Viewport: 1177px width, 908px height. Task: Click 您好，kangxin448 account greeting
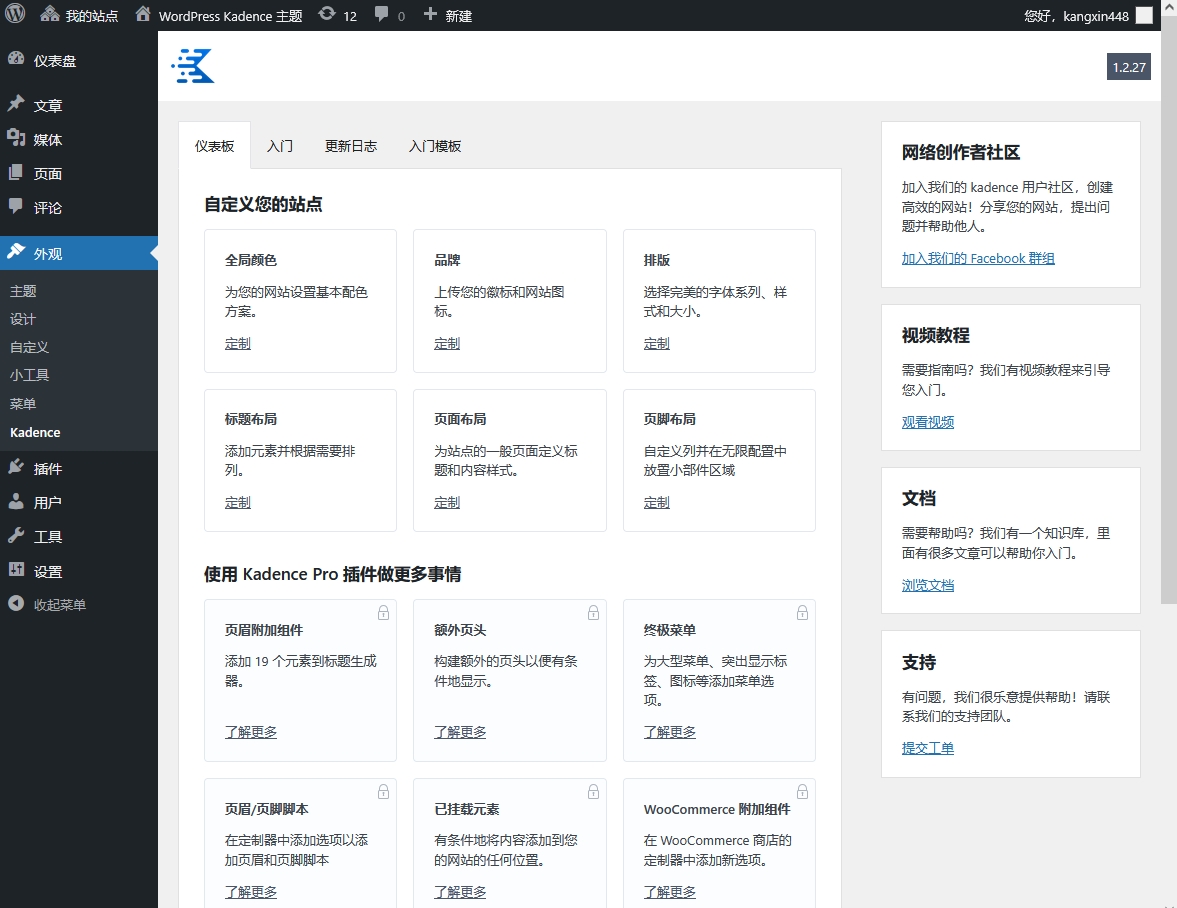pos(1076,16)
